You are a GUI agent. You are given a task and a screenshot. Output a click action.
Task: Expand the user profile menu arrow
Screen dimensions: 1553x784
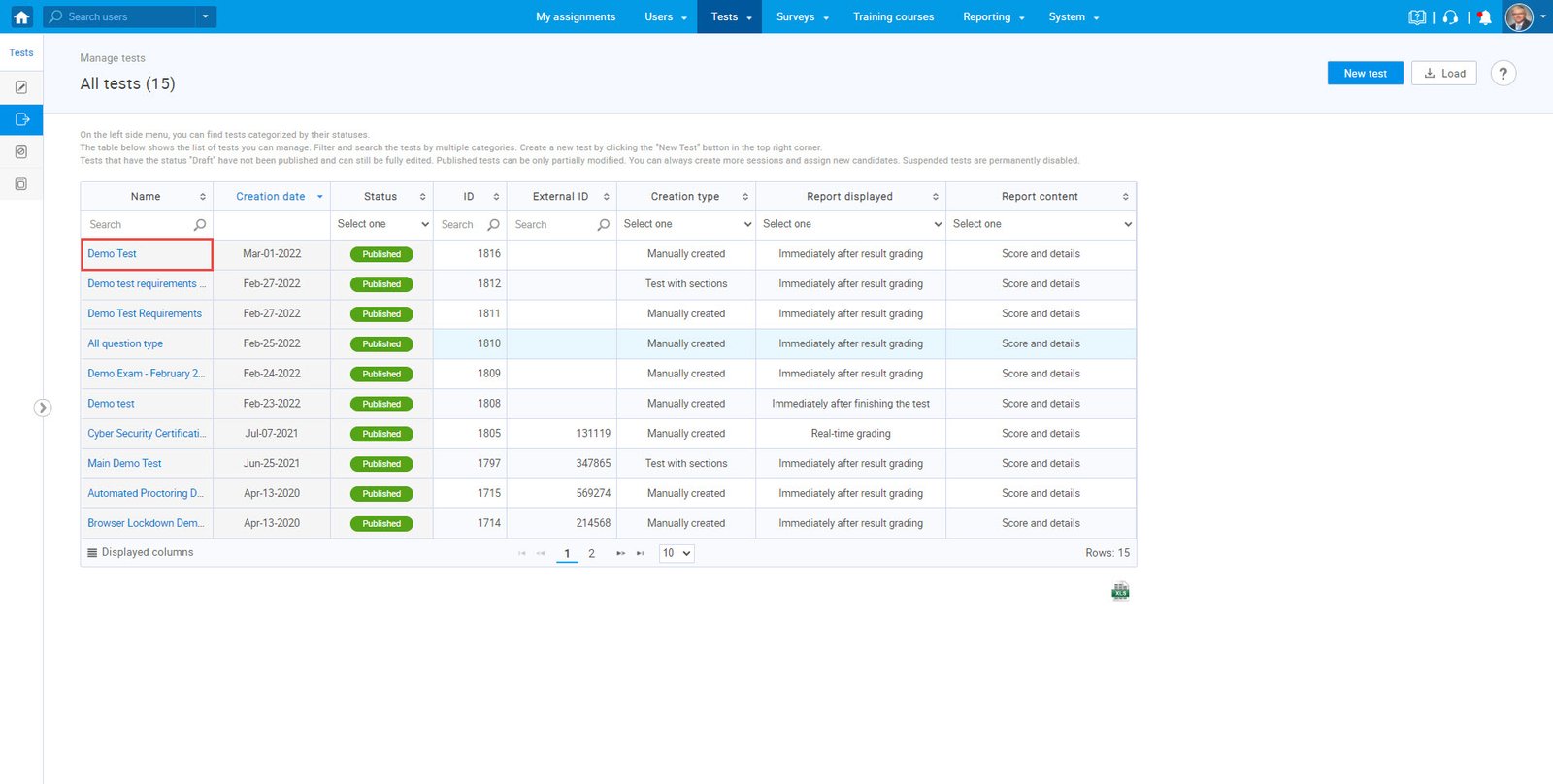1543,16
